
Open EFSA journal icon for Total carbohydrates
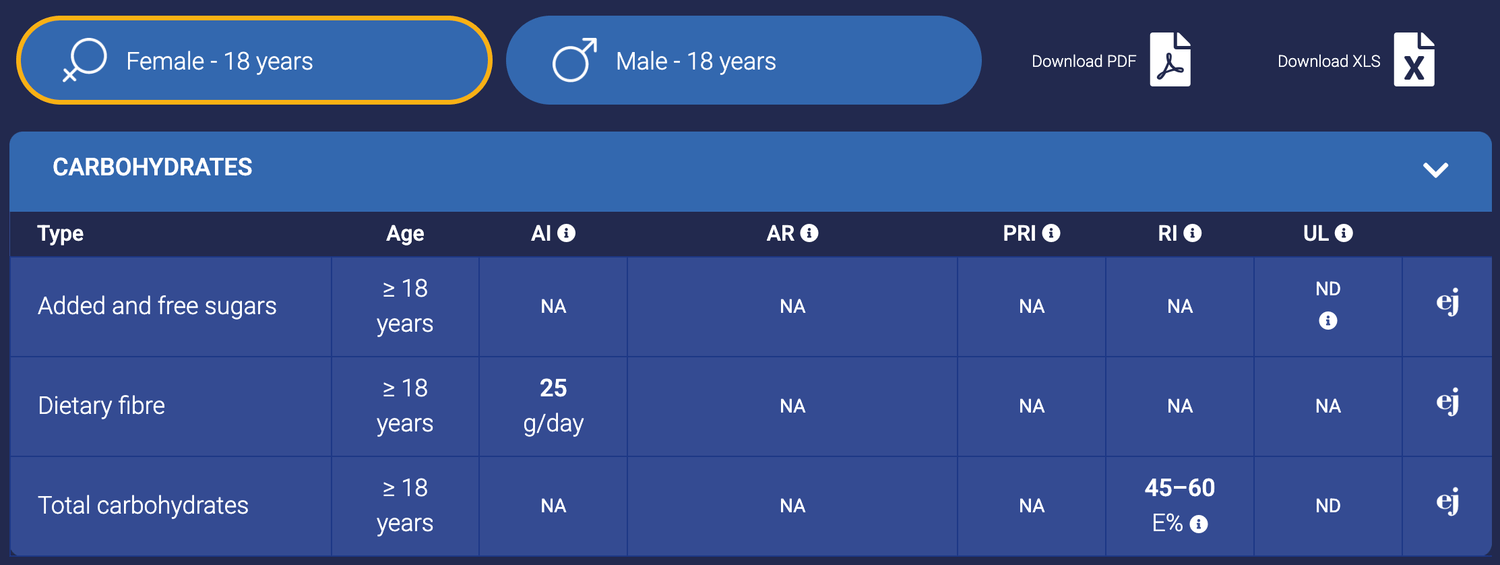click(x=1447, y=502)
